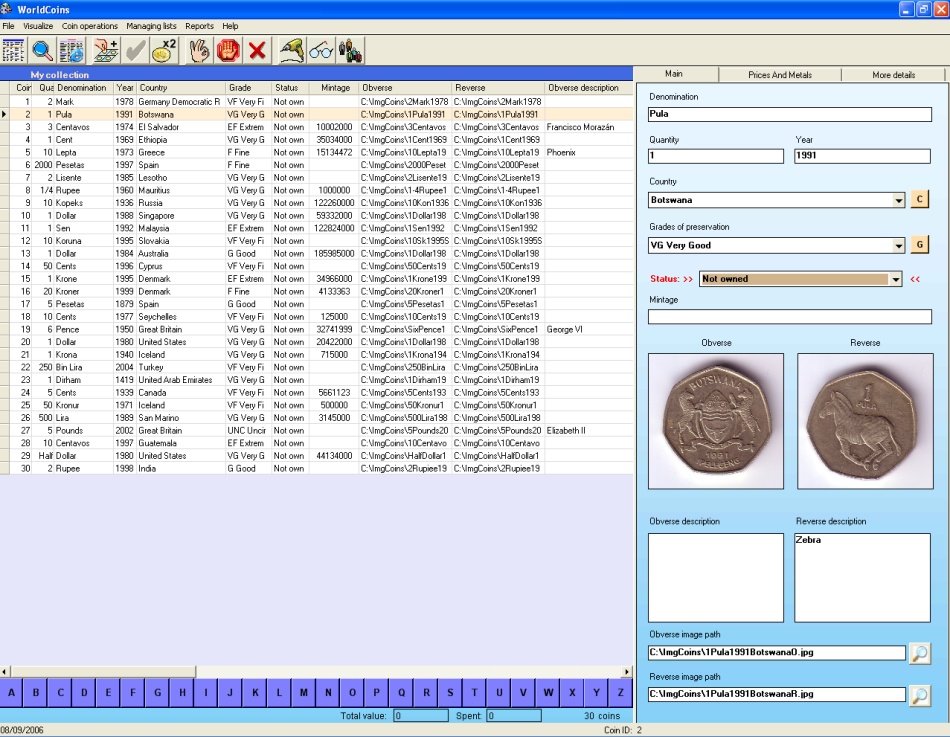Click the Mintage input field

pyautogui.click(x=790, y=316)
